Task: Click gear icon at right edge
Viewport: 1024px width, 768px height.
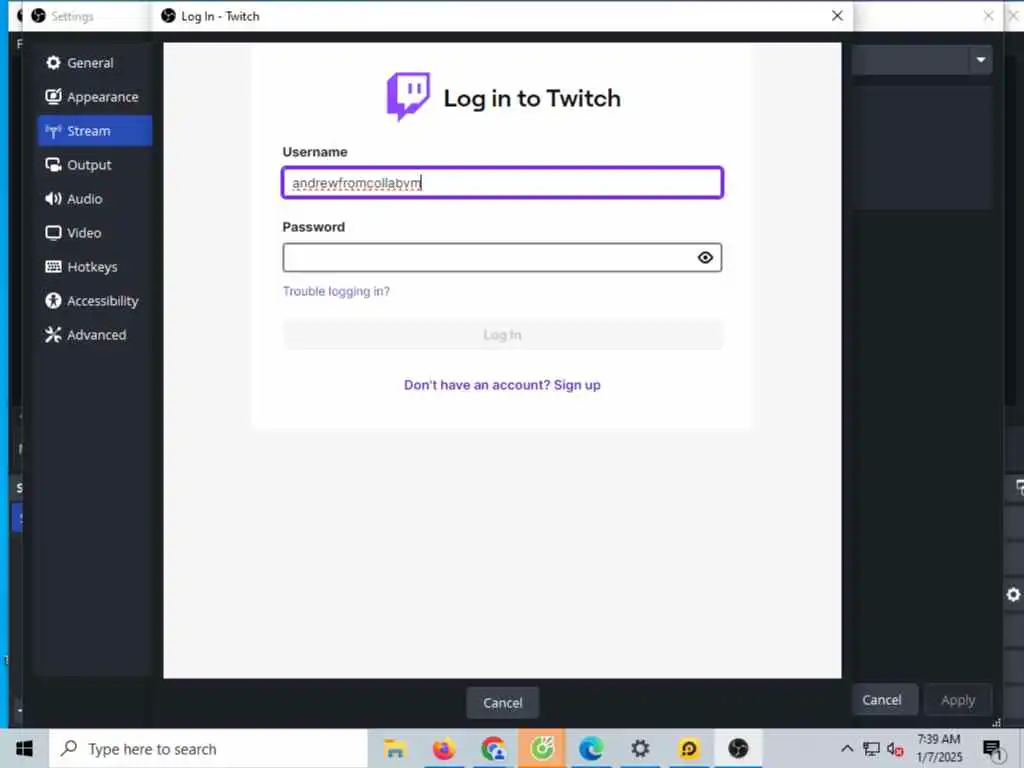Action: [x=1013, y=594]
